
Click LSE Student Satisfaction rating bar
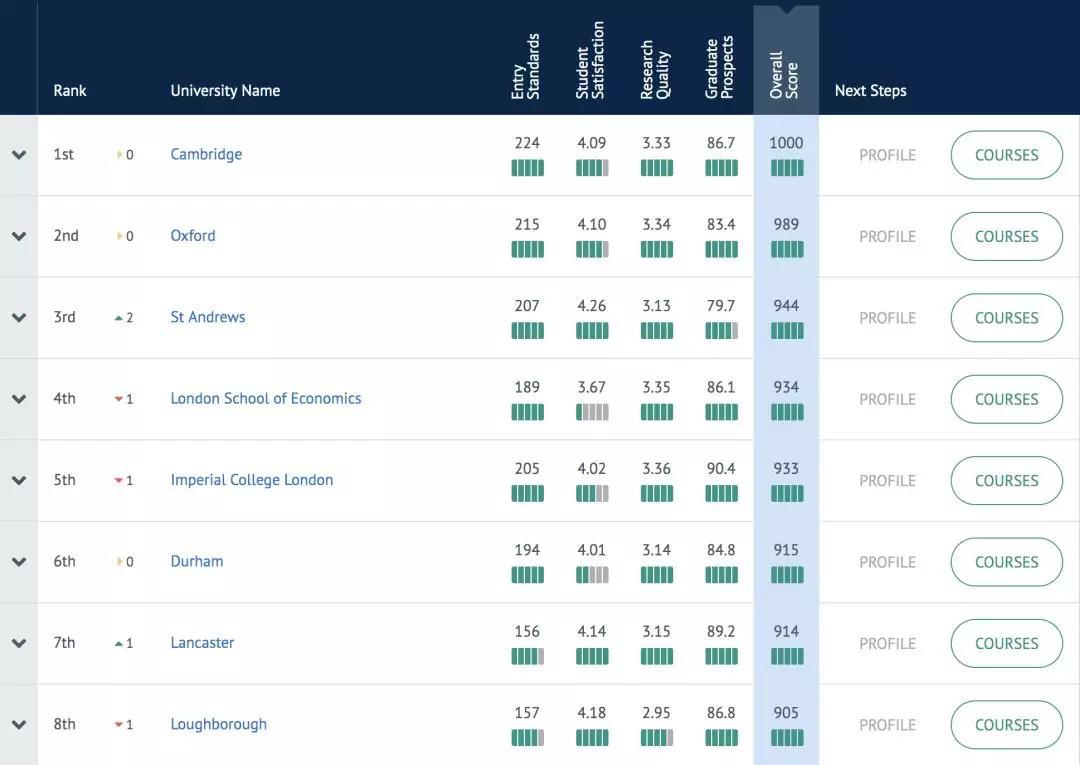[x=592, y=412]
